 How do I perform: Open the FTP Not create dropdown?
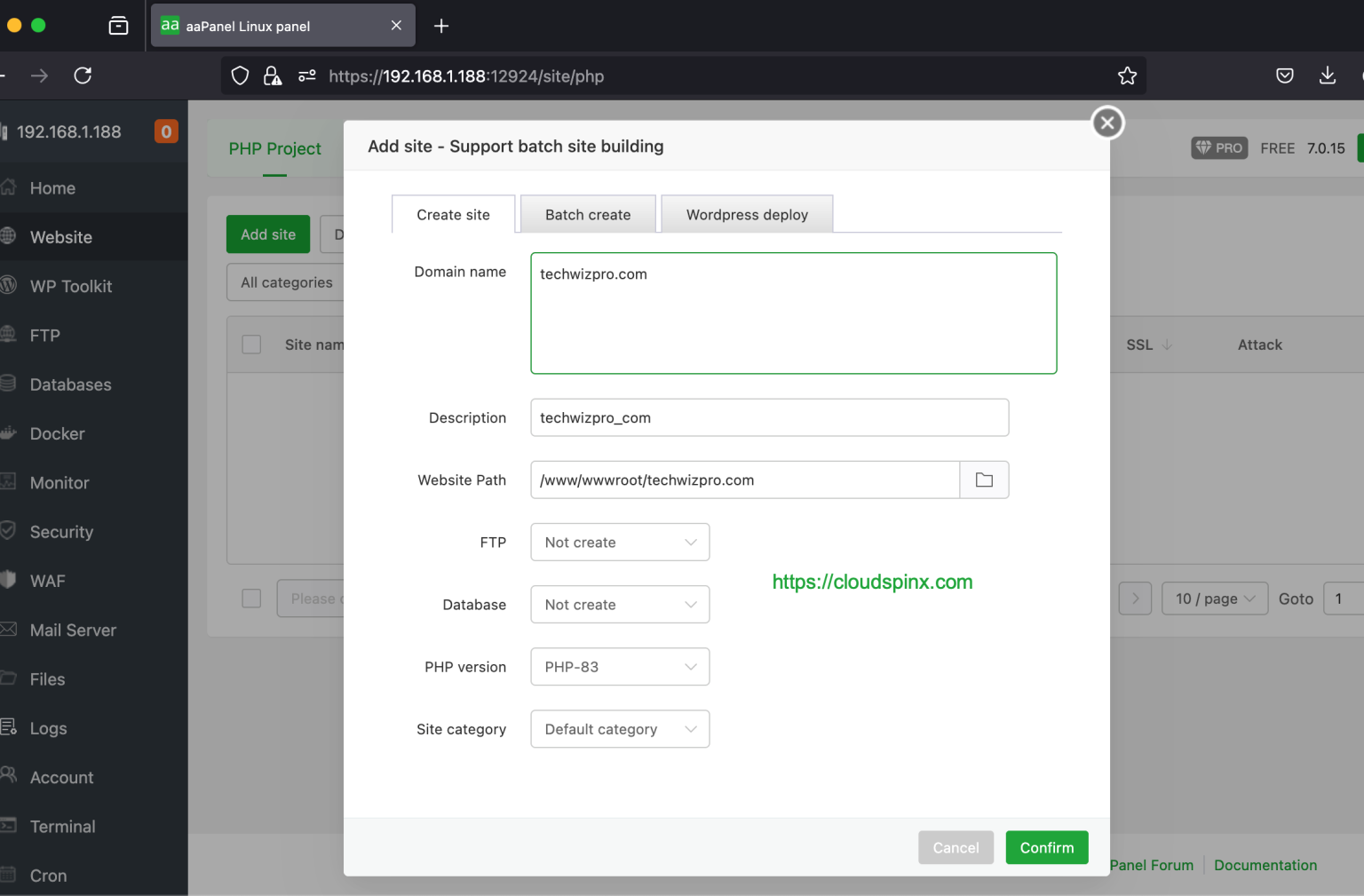coord(620,542)
